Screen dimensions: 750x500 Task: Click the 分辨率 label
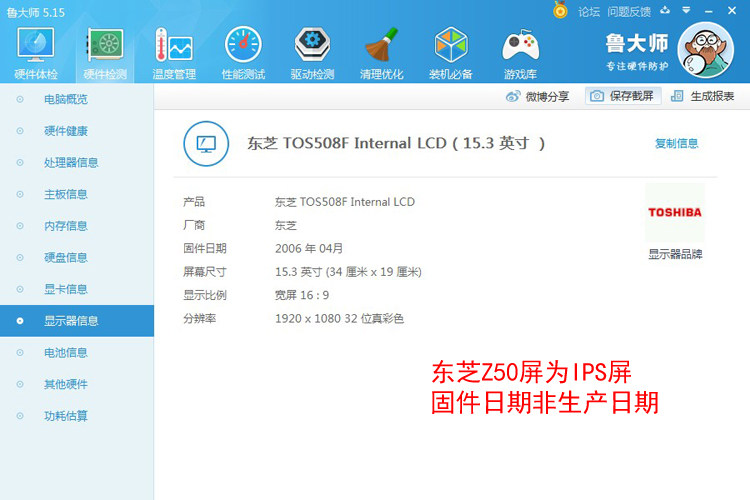tap(199, 319)
